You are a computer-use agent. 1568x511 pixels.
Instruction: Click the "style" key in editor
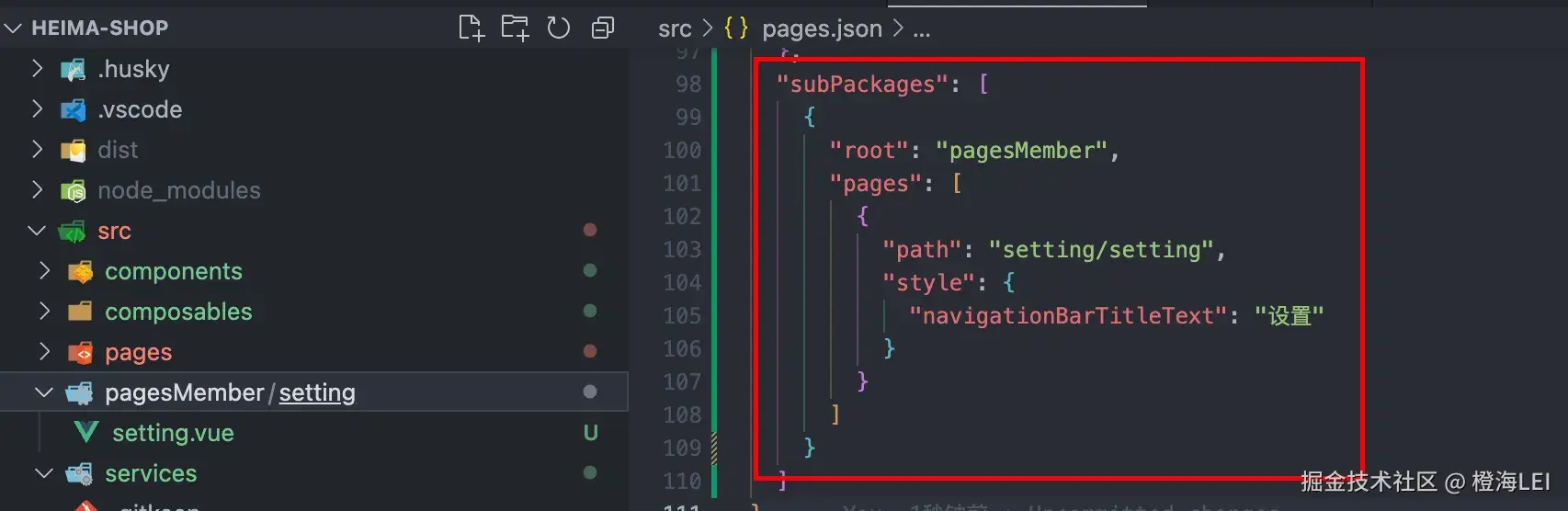928,283
